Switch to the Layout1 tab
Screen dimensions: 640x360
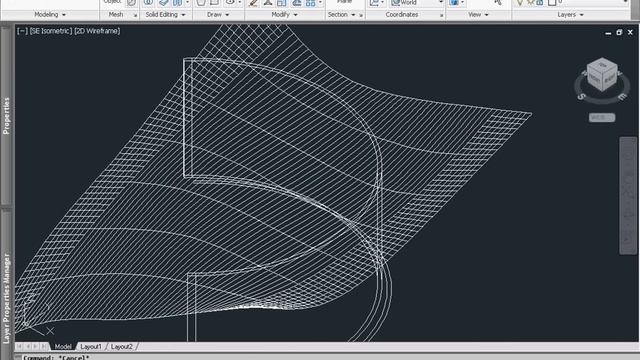[x=91, y=347]
